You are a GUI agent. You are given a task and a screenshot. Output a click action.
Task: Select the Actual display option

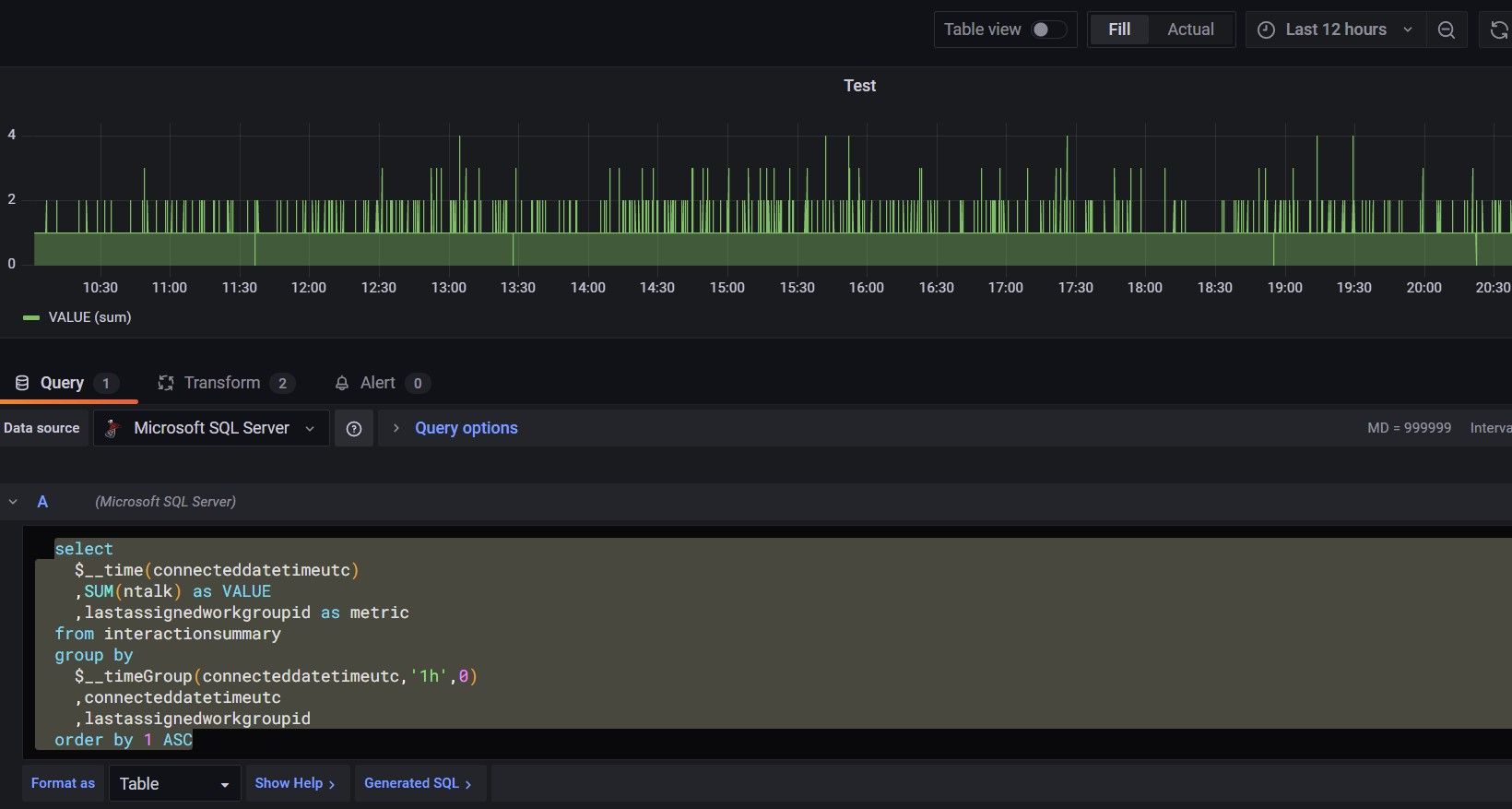tap(1190, 30)
